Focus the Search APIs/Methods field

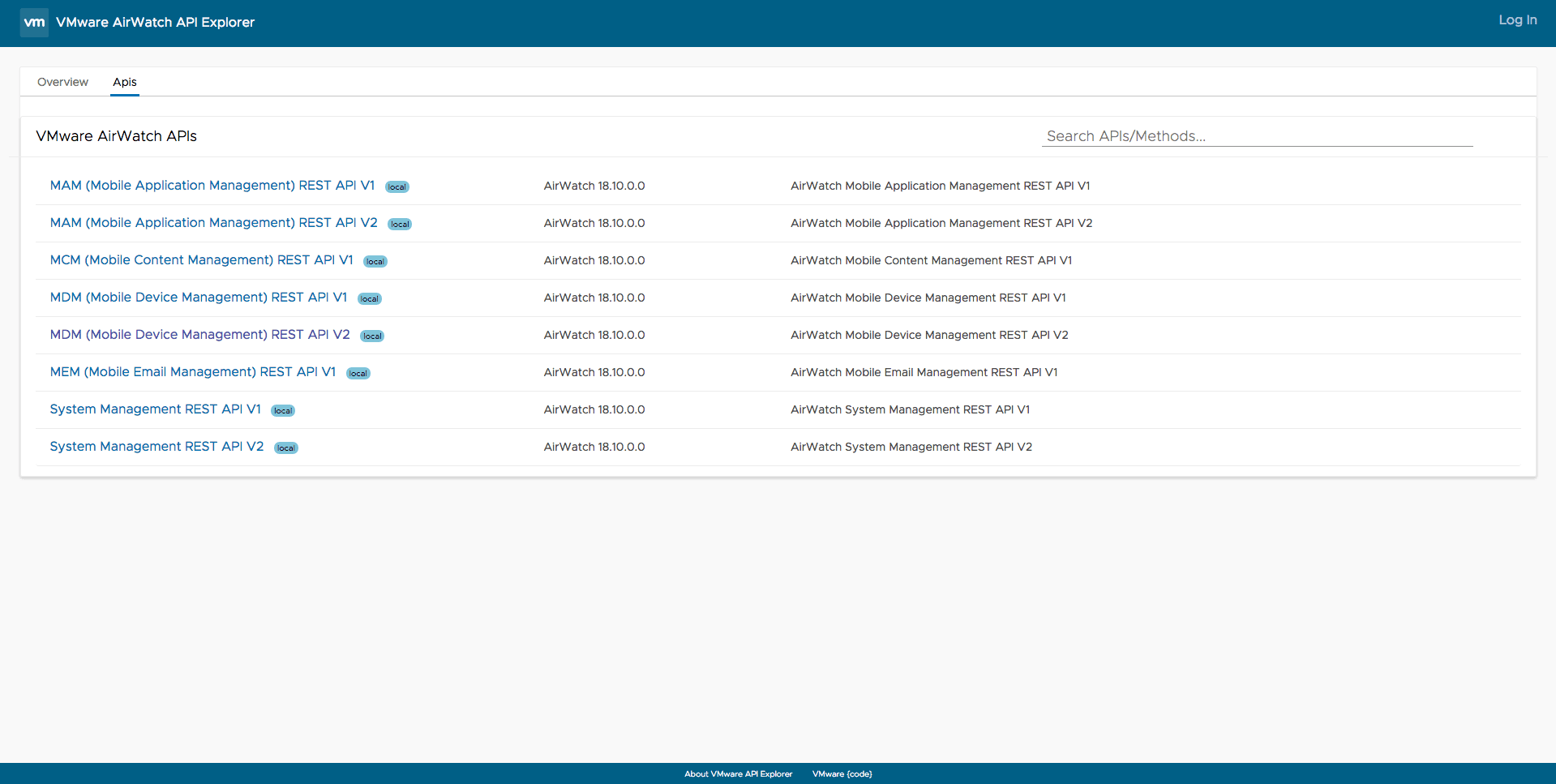(1257, 136)
